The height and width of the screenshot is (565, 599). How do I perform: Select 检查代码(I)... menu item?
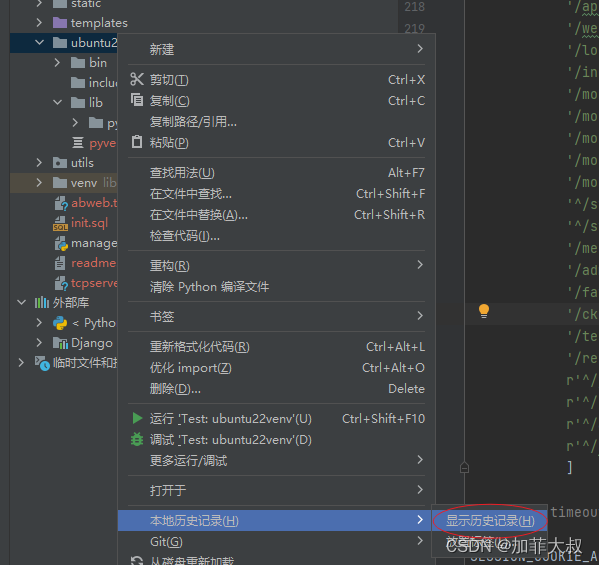(x=277, y=236)
